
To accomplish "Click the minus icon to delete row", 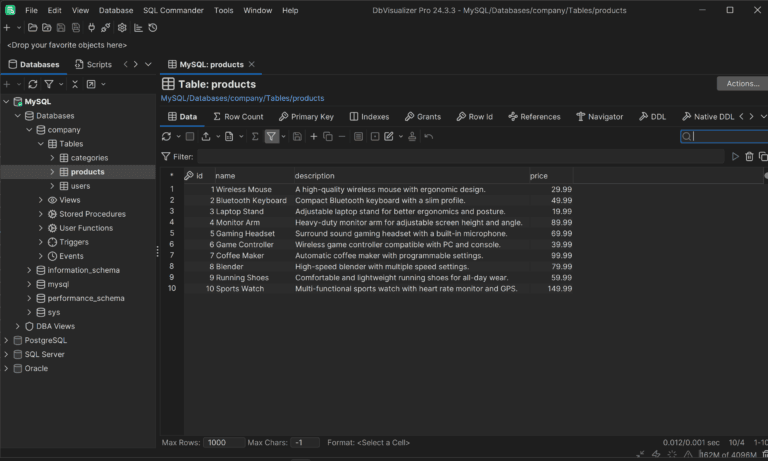I will (342, 137).
